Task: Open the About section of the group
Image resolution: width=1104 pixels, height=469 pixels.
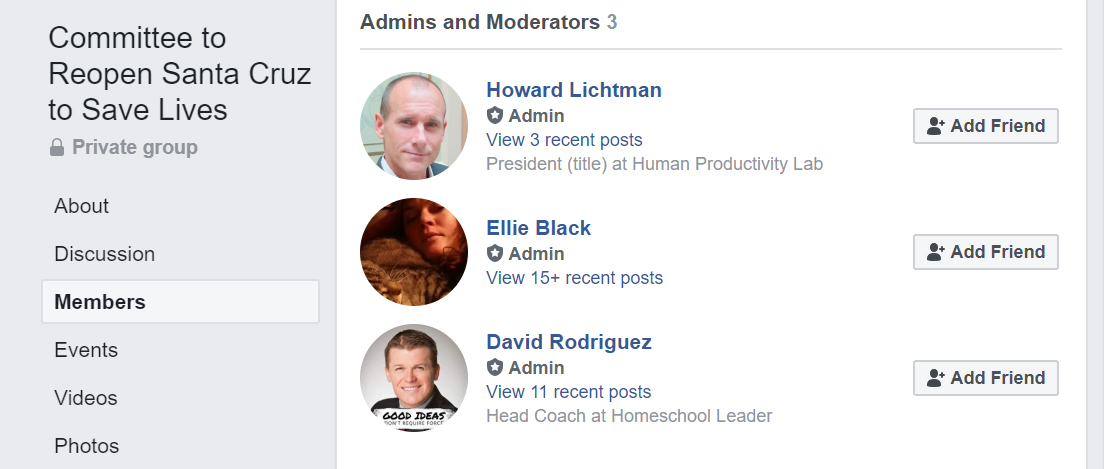Action: pyautogui.click(x=82, y=206)
